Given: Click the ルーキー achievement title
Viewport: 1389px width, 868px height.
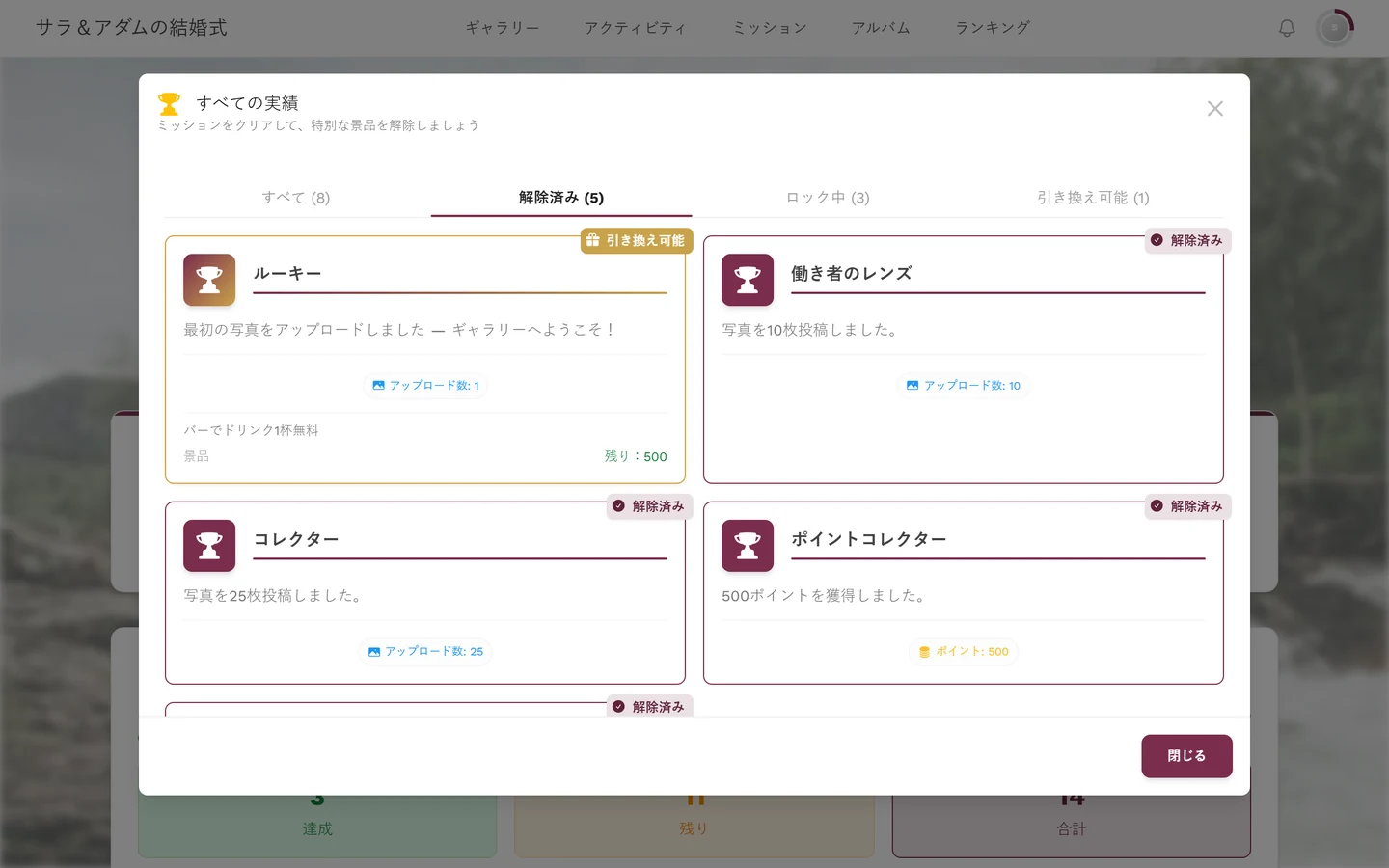Looking at the screenshot, I should (287, 274).
